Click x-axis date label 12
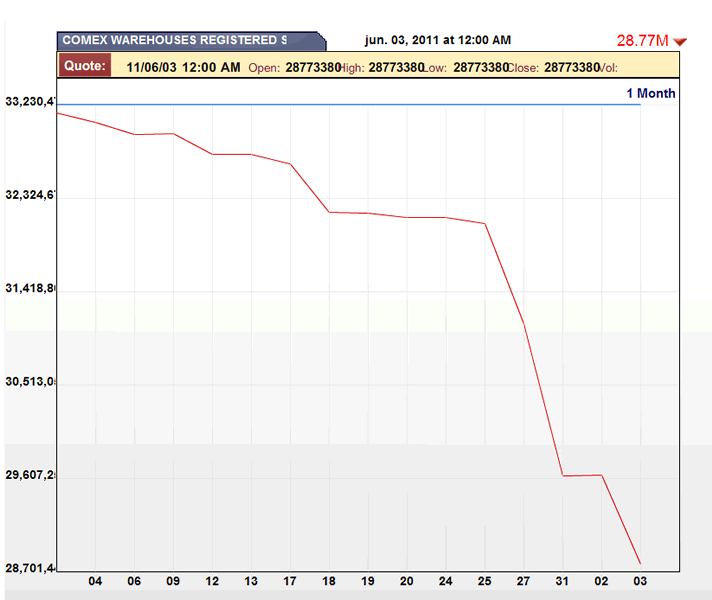Screen dimensions: 712x600 (x=213, y=581)
